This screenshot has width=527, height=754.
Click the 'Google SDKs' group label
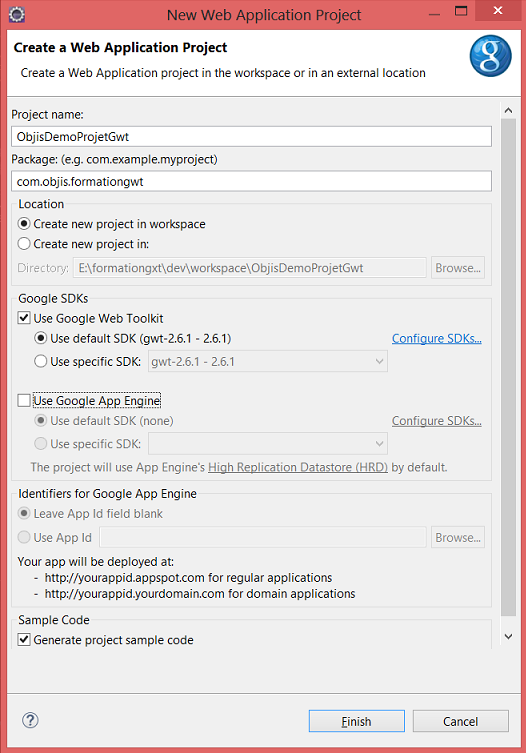[53, 299]
